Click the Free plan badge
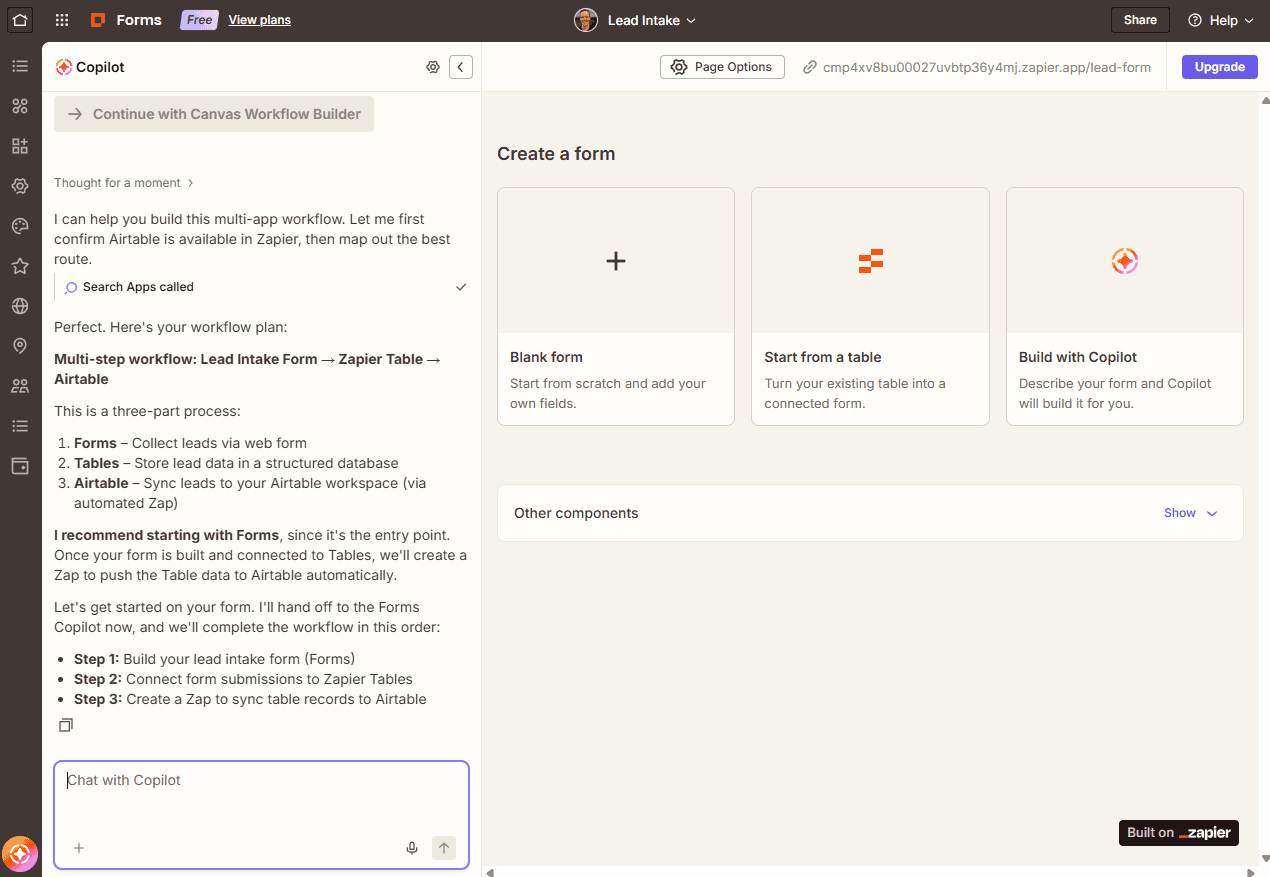The width and height of the screenshot is (1270, 877). coord(199,20)
